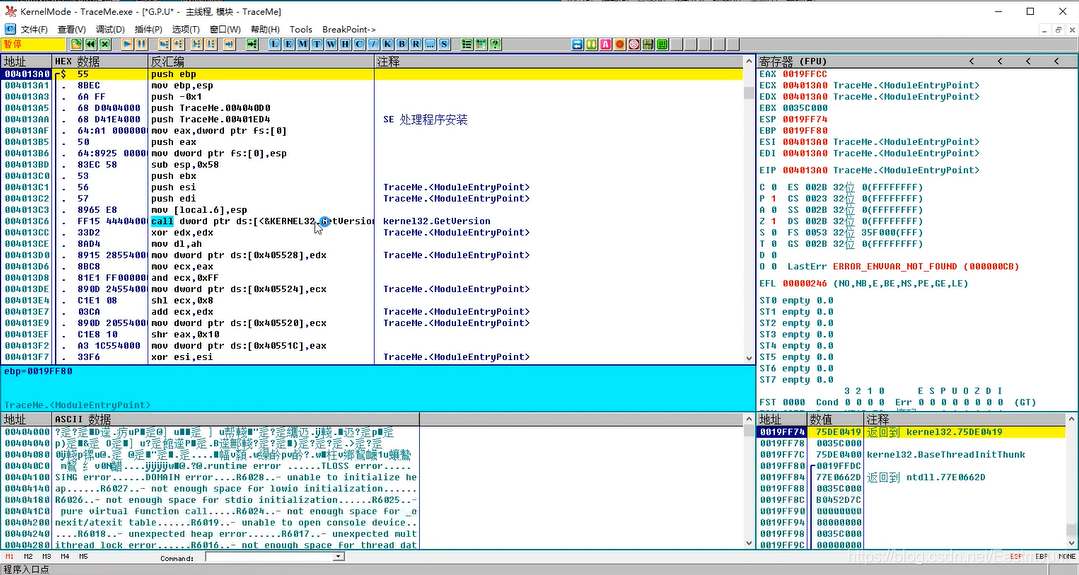Open Windows list with W button
The width and height of the screenshot is (1079, 575).
tap(331, 44)
